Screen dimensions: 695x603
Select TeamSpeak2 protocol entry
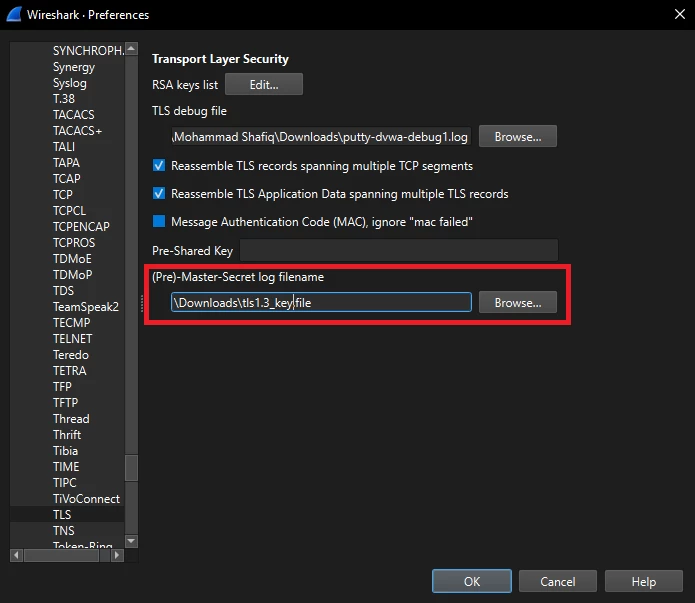(86, 307)
